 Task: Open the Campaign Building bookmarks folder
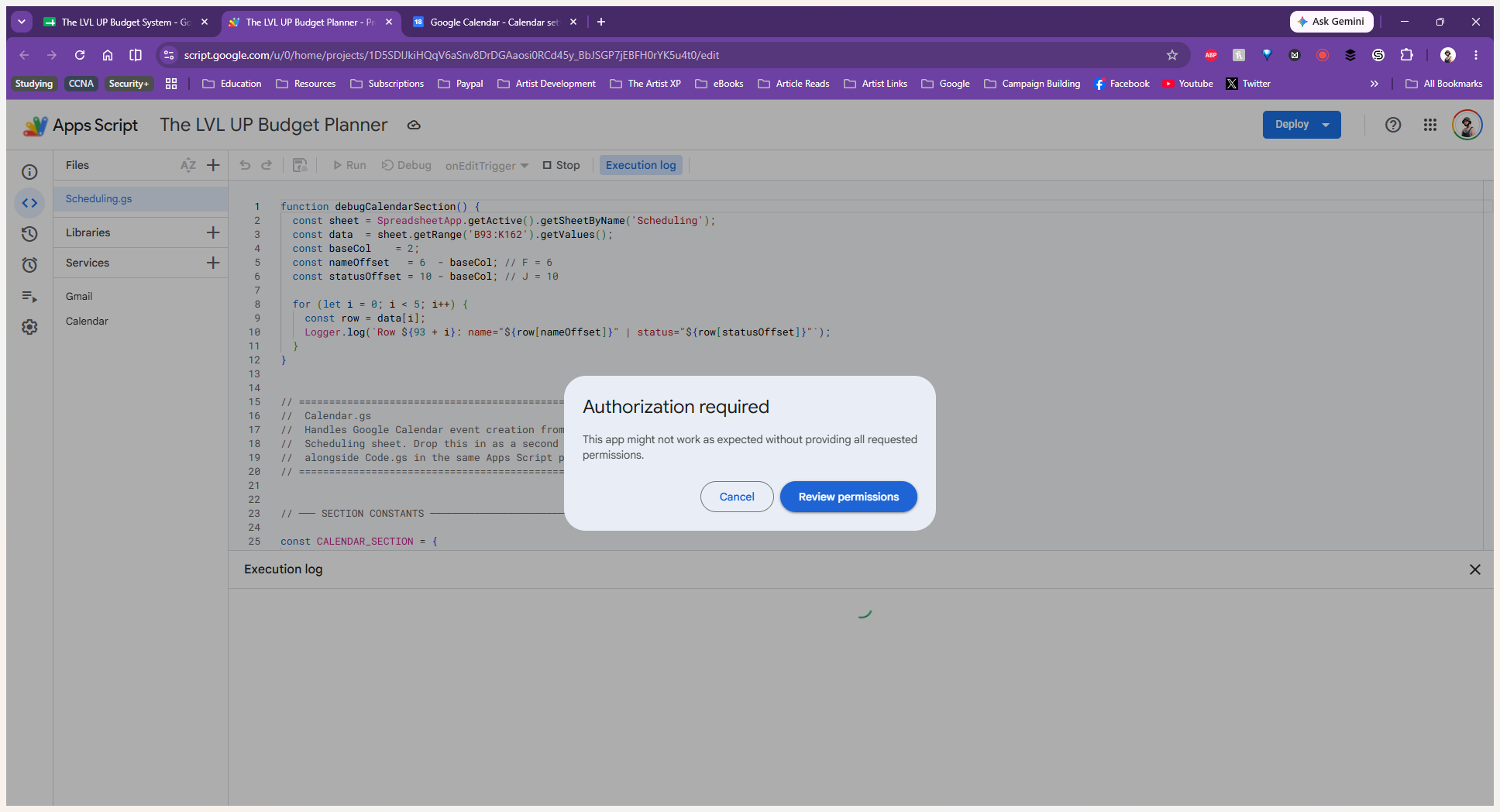point(1032,84)
